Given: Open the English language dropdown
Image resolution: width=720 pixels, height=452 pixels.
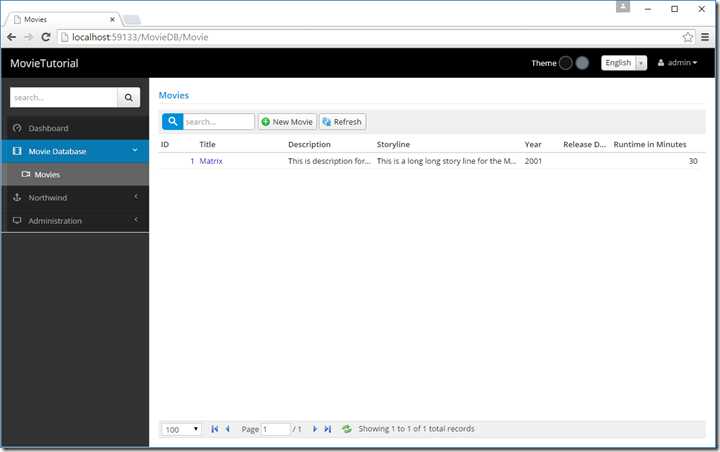Looking at the screenshot, I should (624, 63).
